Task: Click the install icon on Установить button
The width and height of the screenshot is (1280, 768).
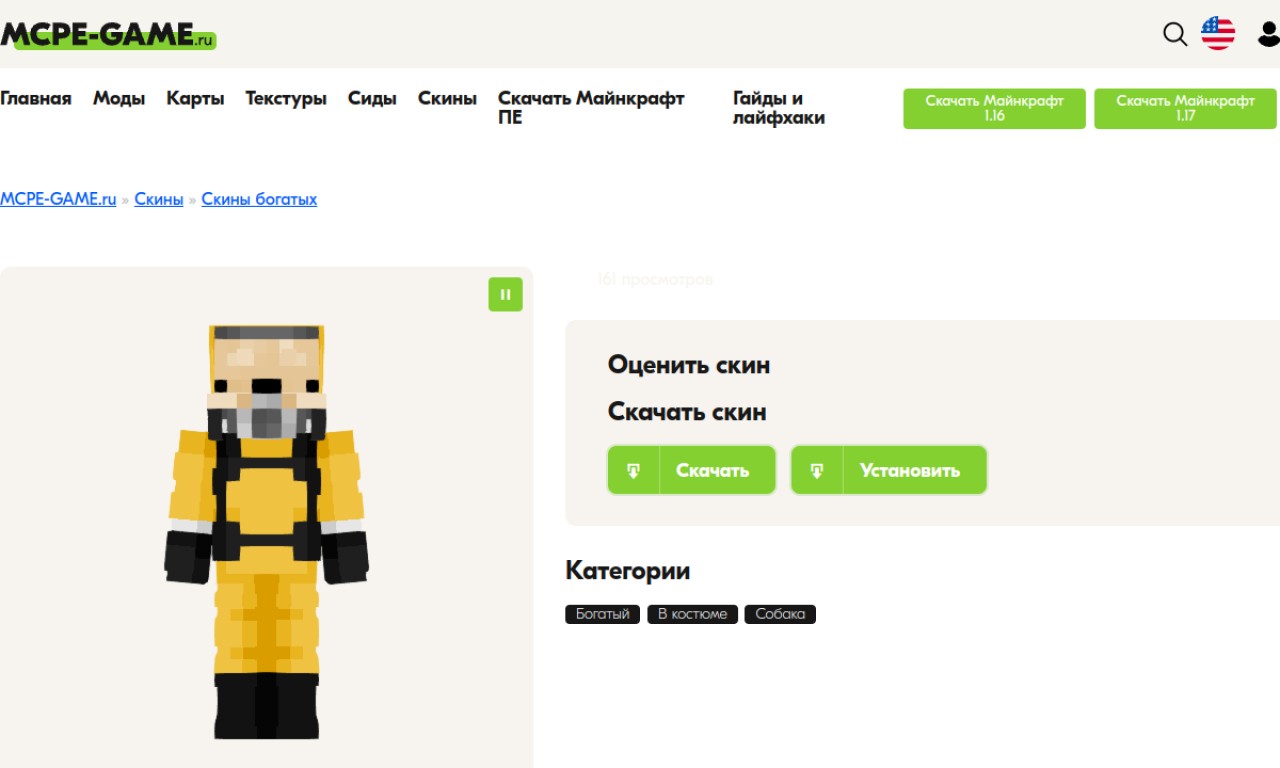Action: pos(817,470)
